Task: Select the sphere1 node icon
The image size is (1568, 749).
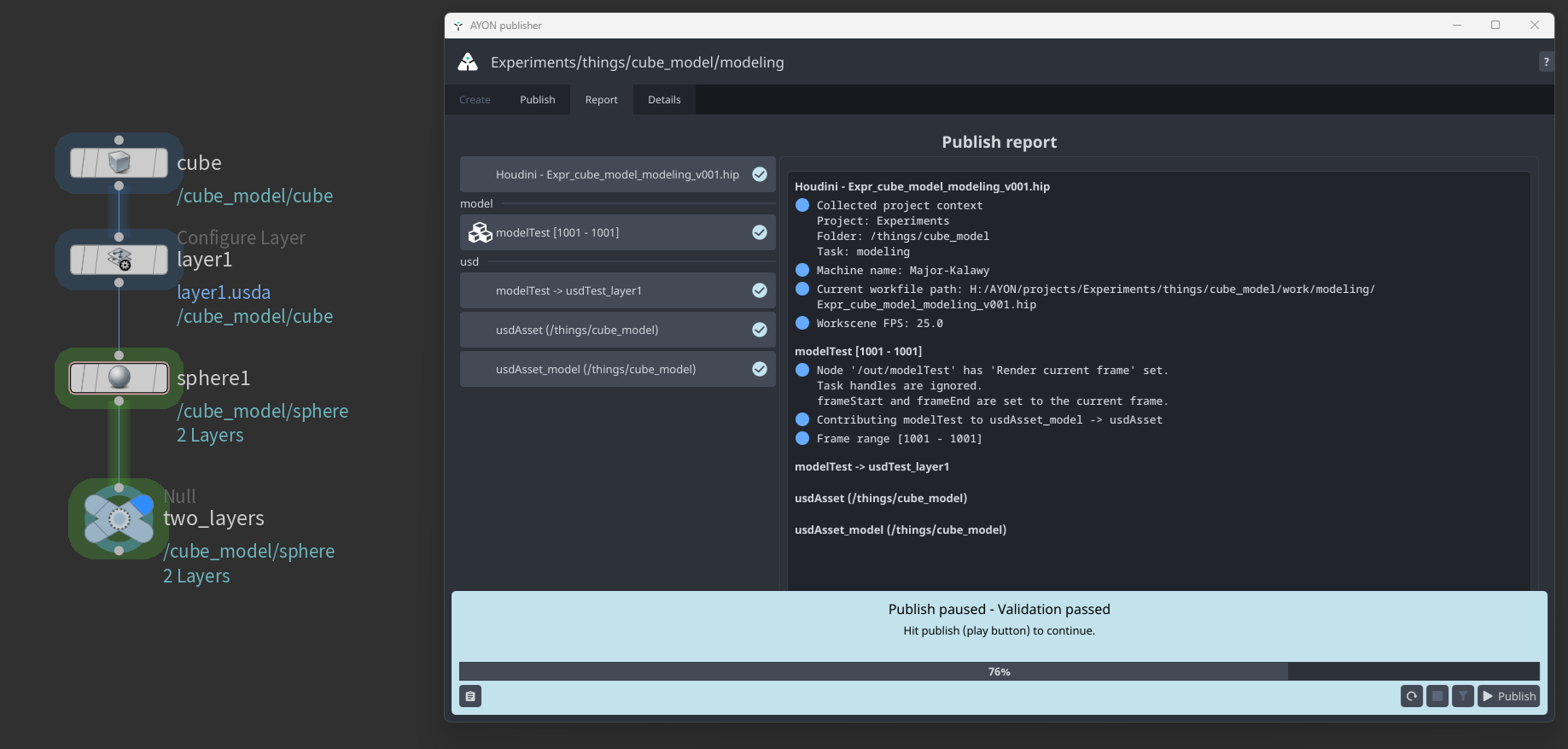Action: point(119,377)
